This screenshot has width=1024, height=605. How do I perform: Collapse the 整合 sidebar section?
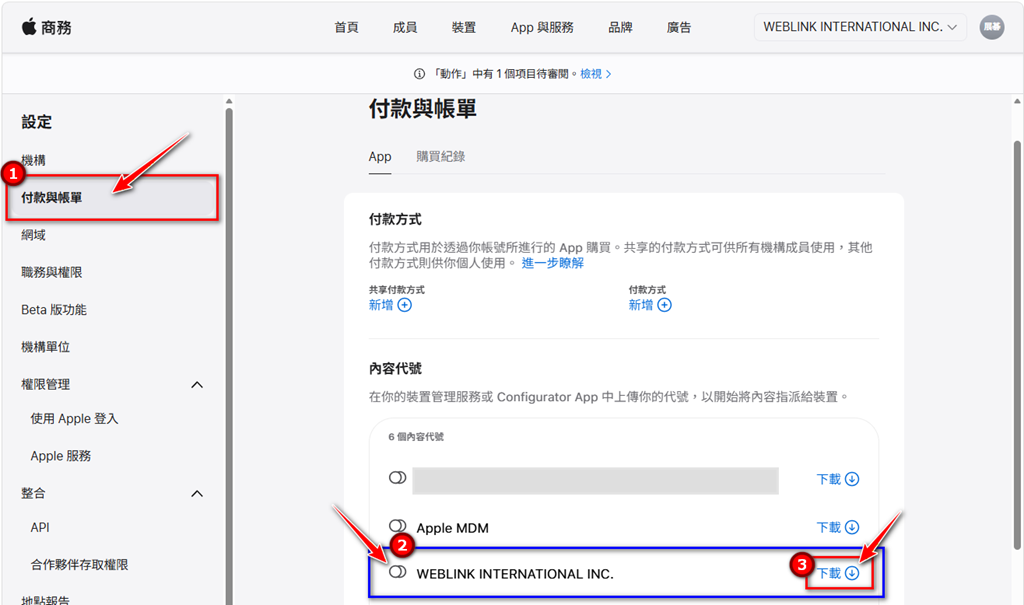coord(197,493)
